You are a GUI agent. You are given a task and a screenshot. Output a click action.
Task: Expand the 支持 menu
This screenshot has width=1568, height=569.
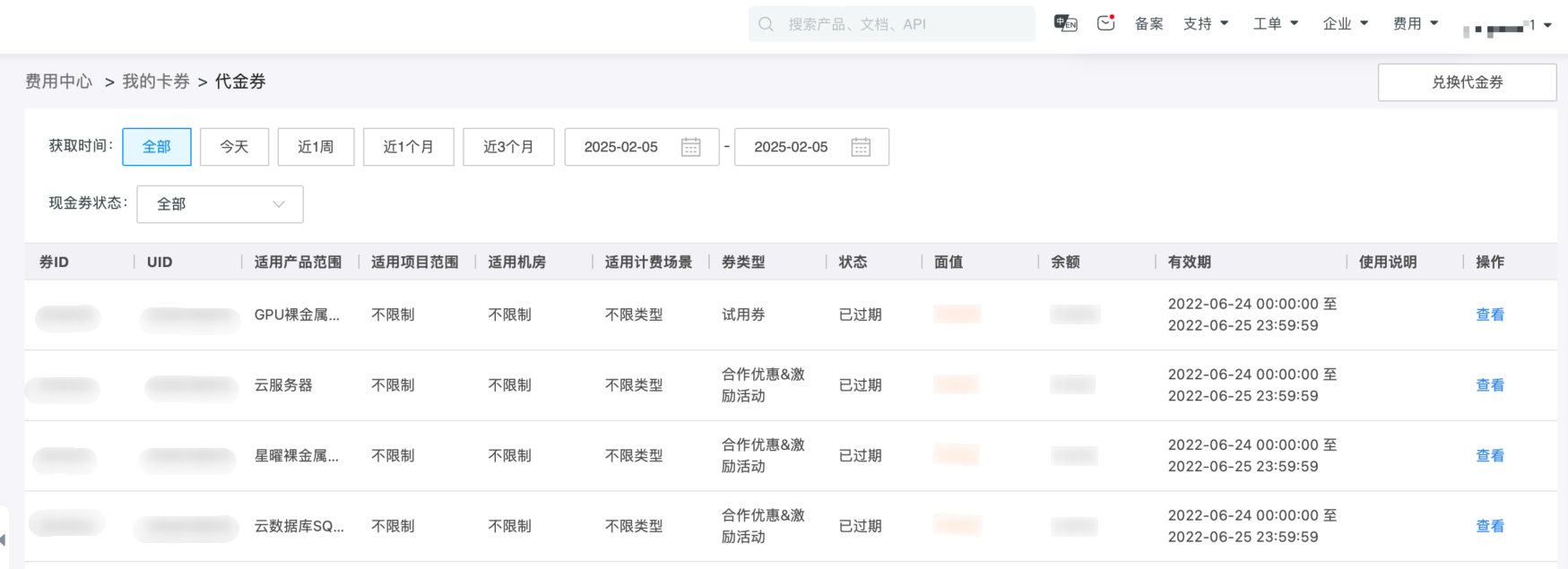pyautogui.click(x=1206, y=24)
